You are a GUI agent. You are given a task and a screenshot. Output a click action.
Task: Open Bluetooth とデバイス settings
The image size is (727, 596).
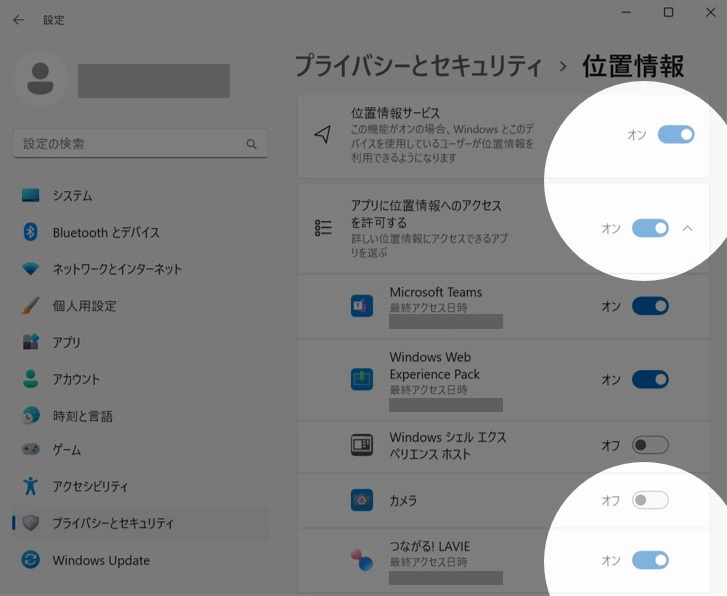106,232
